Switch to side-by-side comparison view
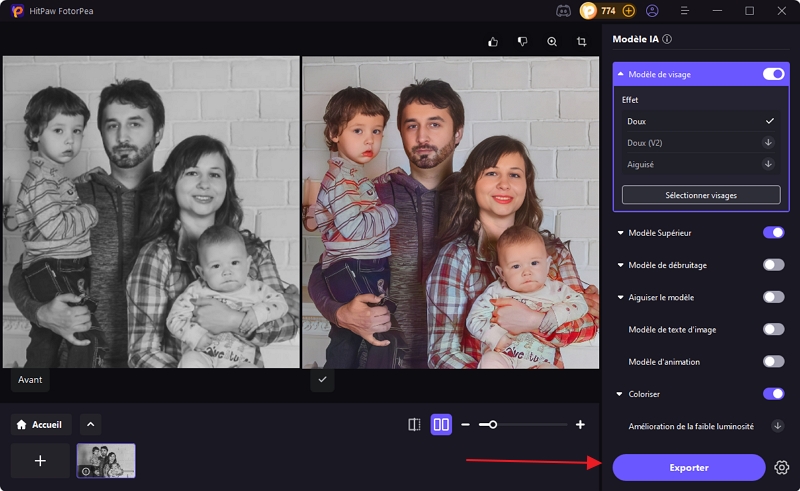800x491 pixels. click(x=441, y=425)
